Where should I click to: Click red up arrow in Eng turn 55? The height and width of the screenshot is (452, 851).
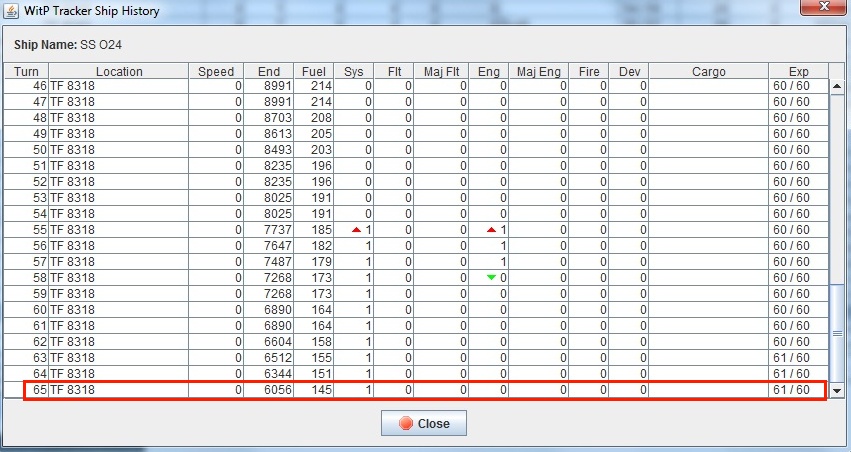(x=491, y=230)
